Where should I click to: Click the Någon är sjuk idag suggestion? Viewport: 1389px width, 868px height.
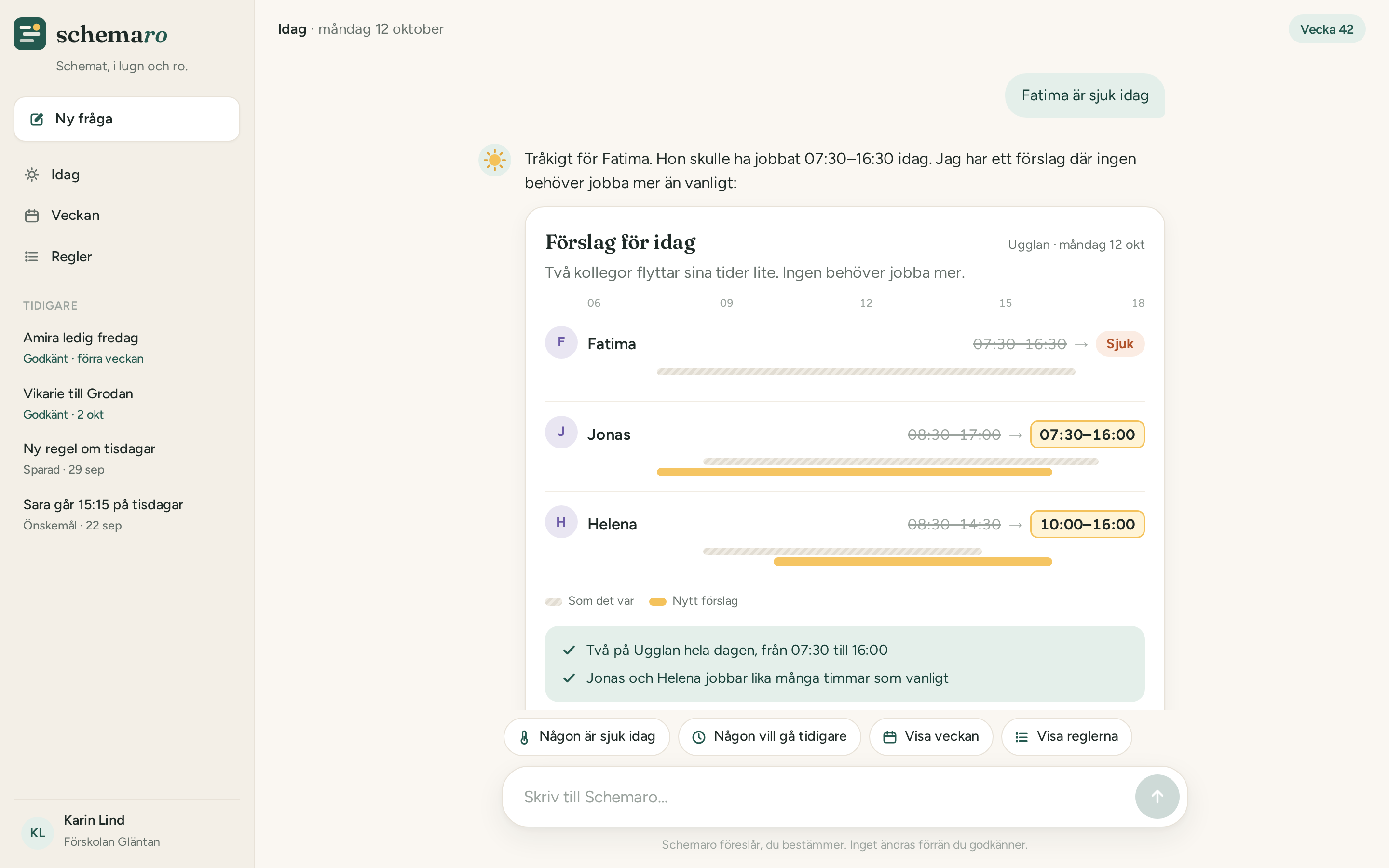click(x=586, y=736)
